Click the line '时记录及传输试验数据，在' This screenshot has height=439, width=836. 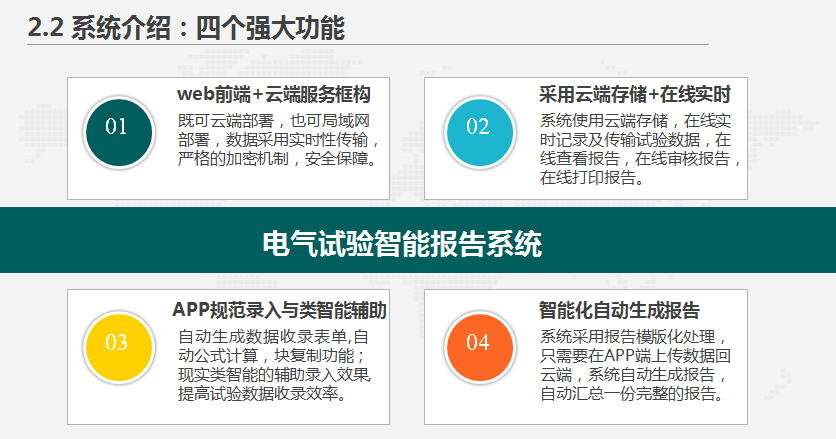click(x=635, y=140)
